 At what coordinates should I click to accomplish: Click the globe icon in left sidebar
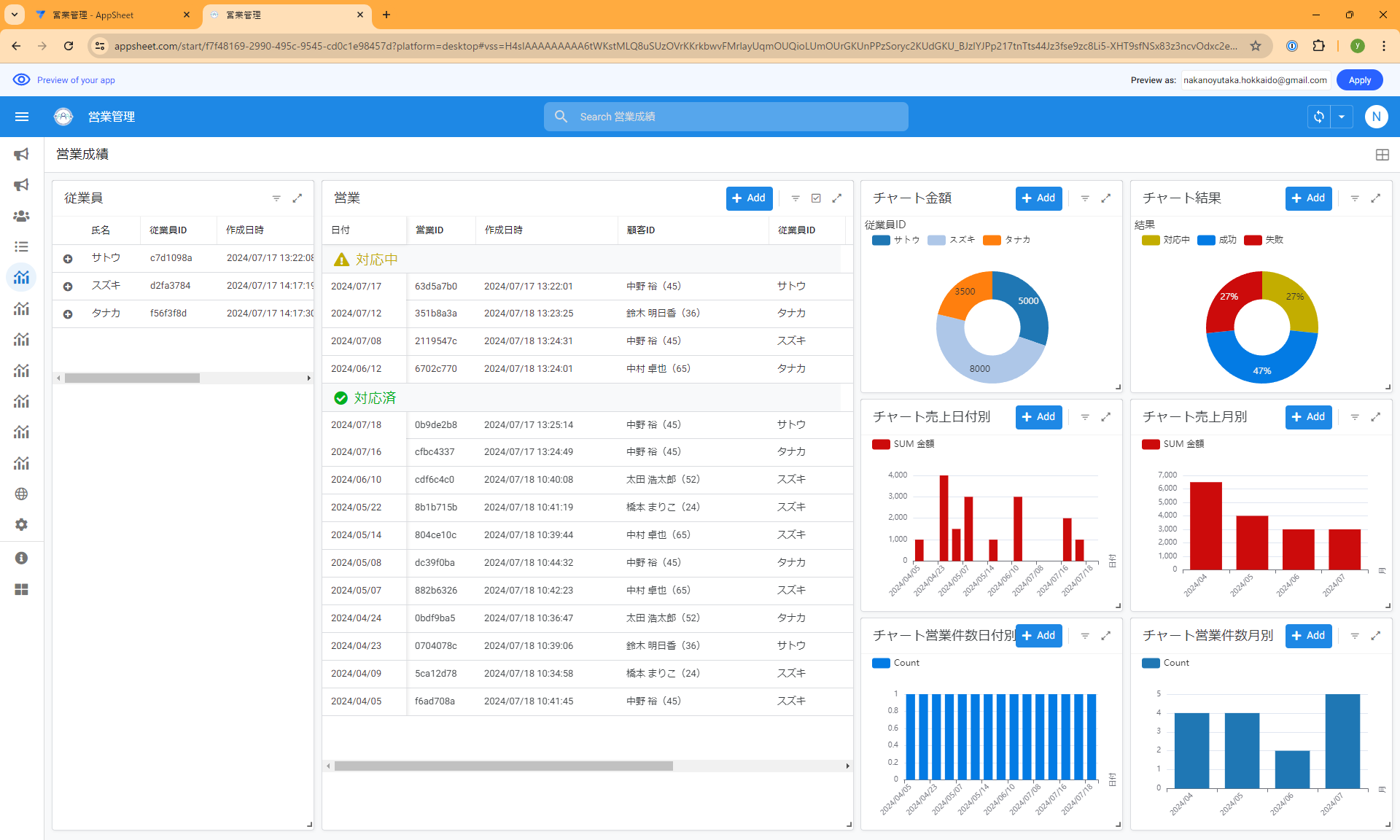pyautogui.click(x=22, y=494)
